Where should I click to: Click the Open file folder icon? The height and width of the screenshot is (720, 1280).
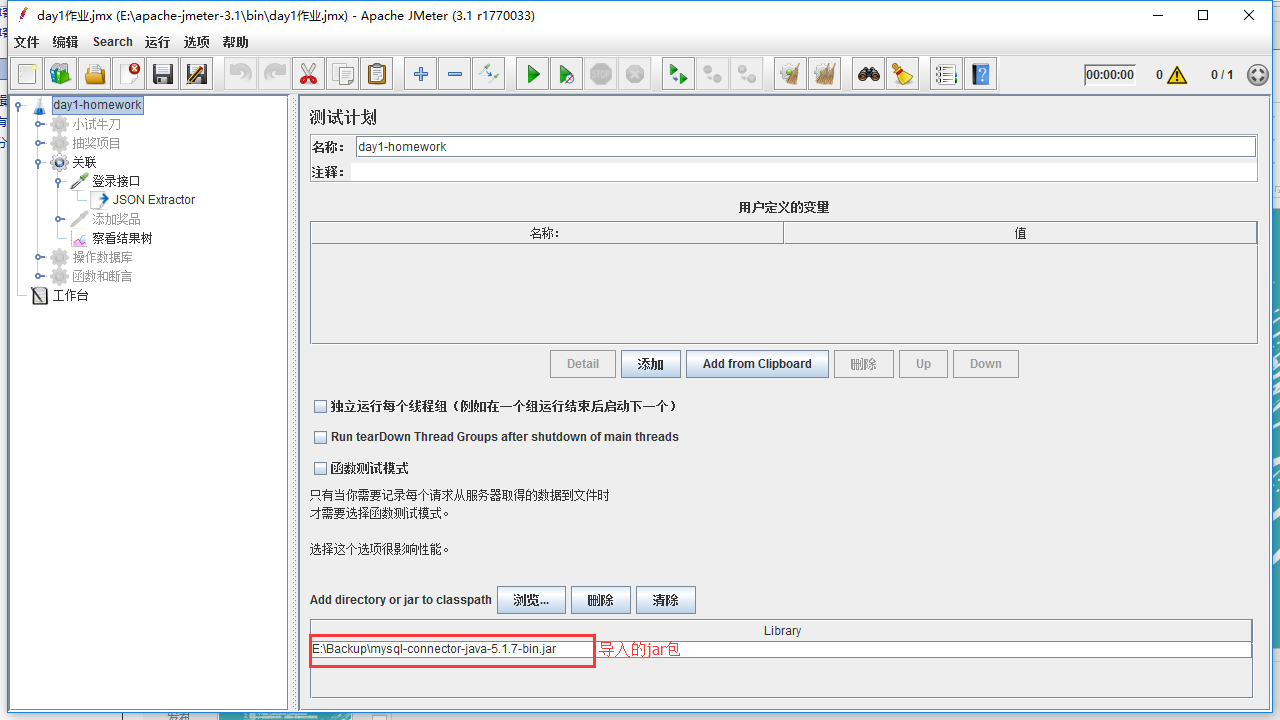95,74
